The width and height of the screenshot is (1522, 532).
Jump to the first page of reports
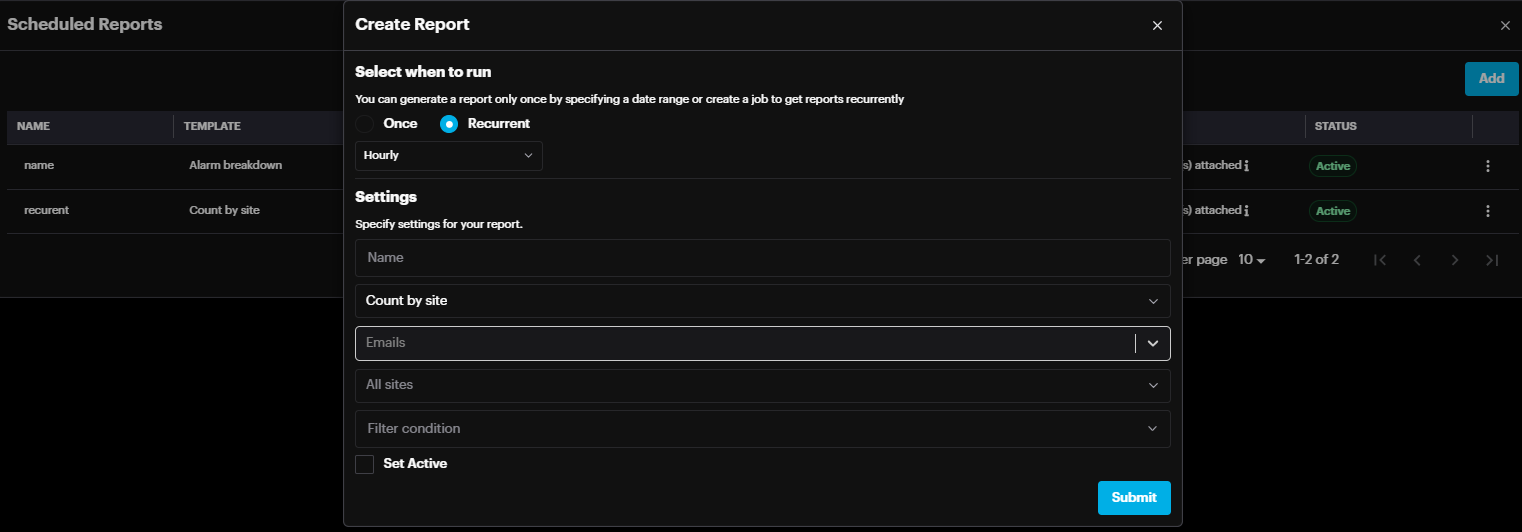(1380, 260)
